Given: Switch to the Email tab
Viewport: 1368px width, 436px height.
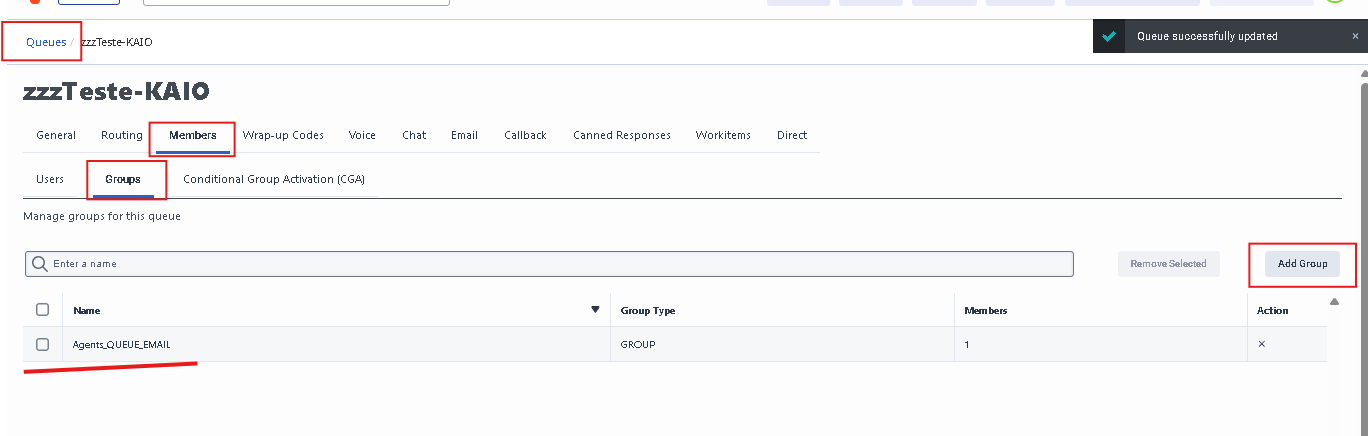Looking at the screenshot, I should 465,135.
